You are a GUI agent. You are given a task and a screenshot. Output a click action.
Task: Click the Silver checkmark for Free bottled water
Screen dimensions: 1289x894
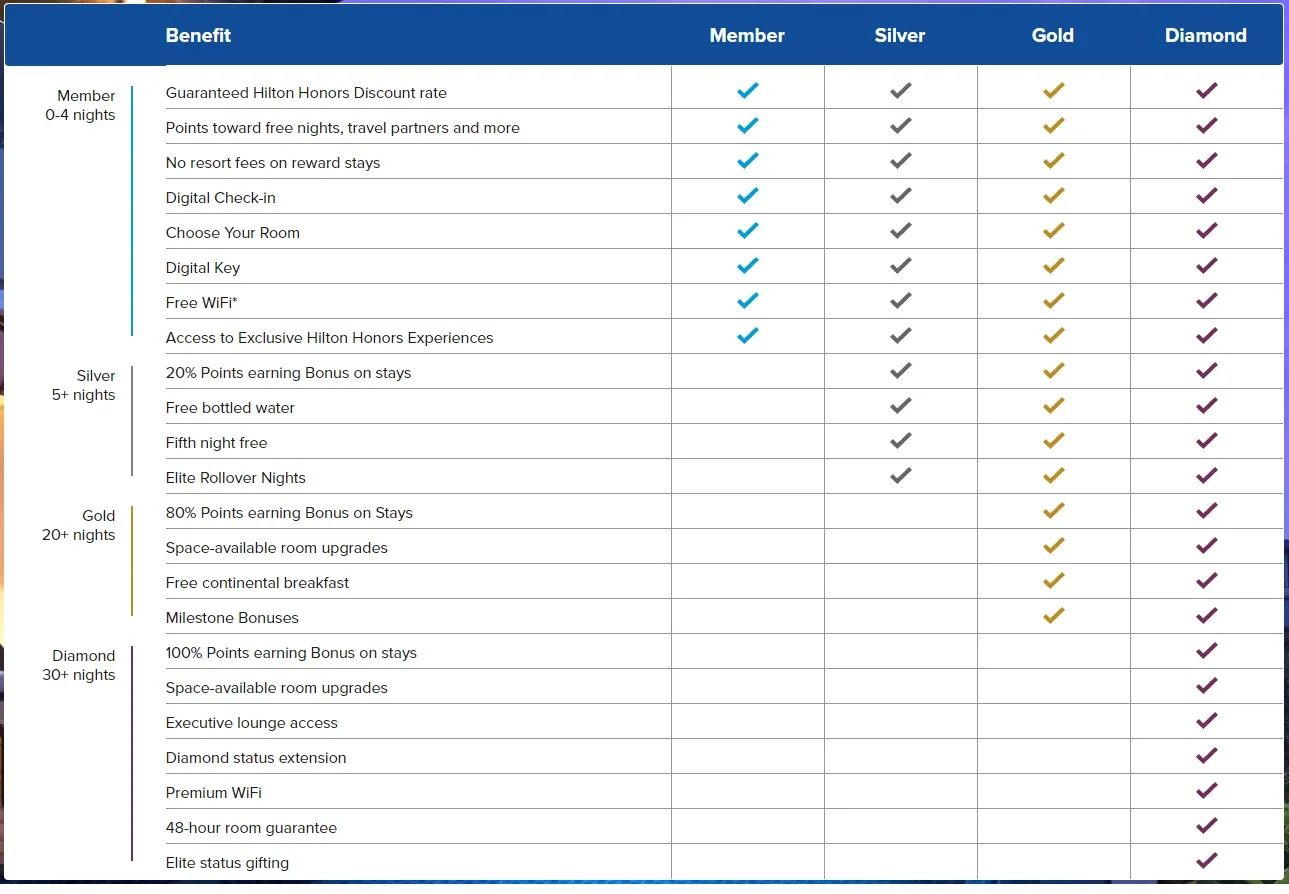901,406
